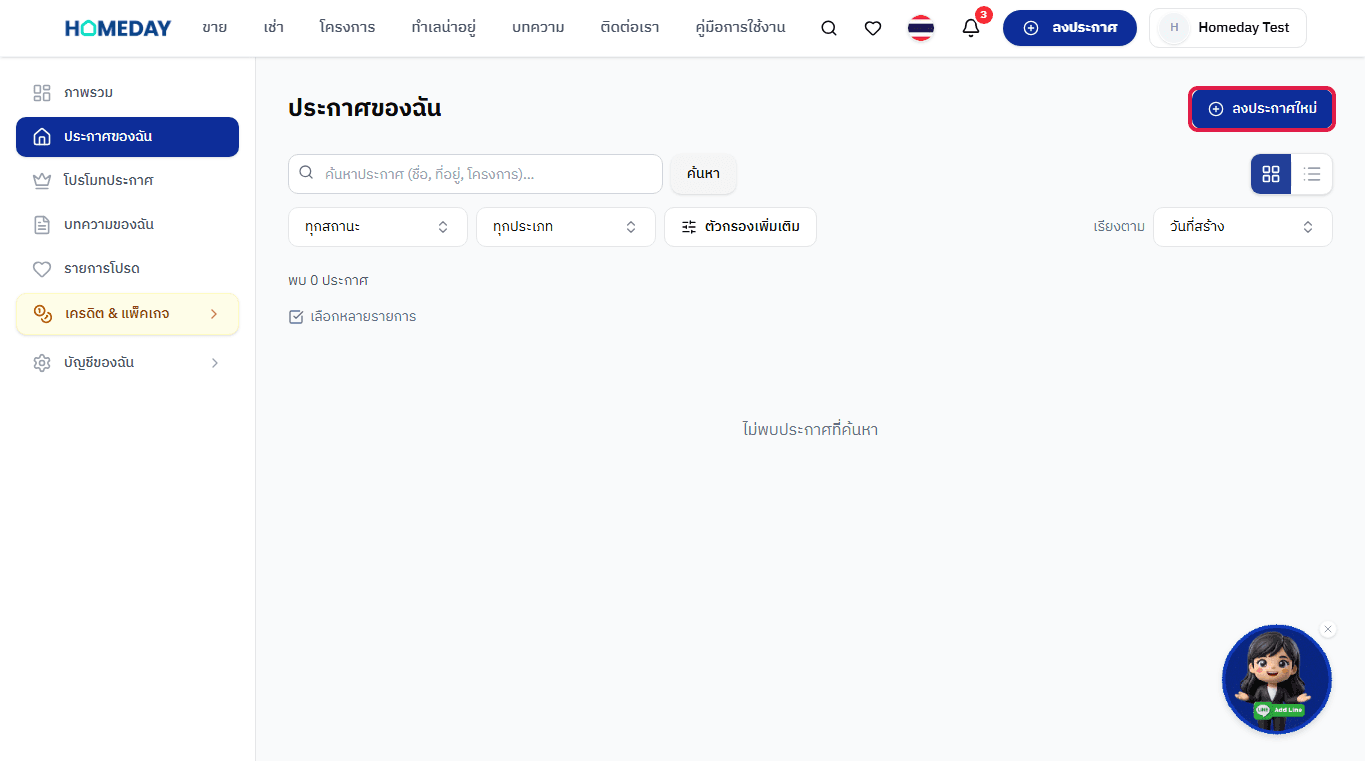This screenshot has width=1365, height=768.
Task: Switch to list view layout
Action: [1312, 174]
